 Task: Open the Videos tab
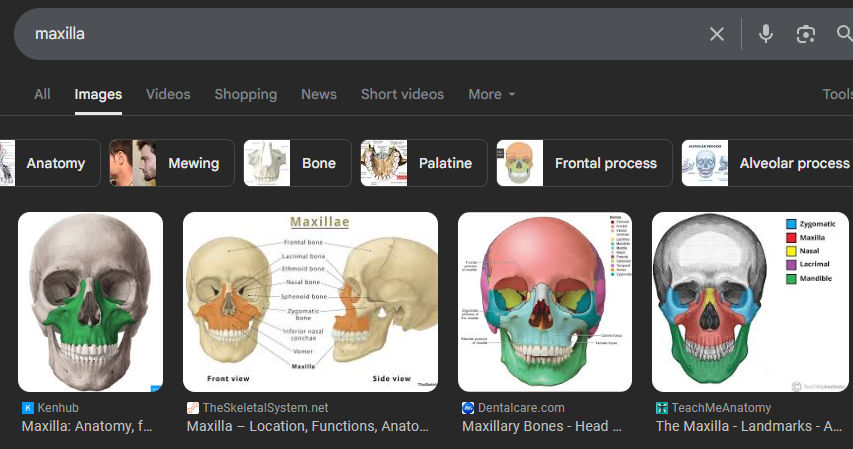pyautogui.click(x=168, y=94)
